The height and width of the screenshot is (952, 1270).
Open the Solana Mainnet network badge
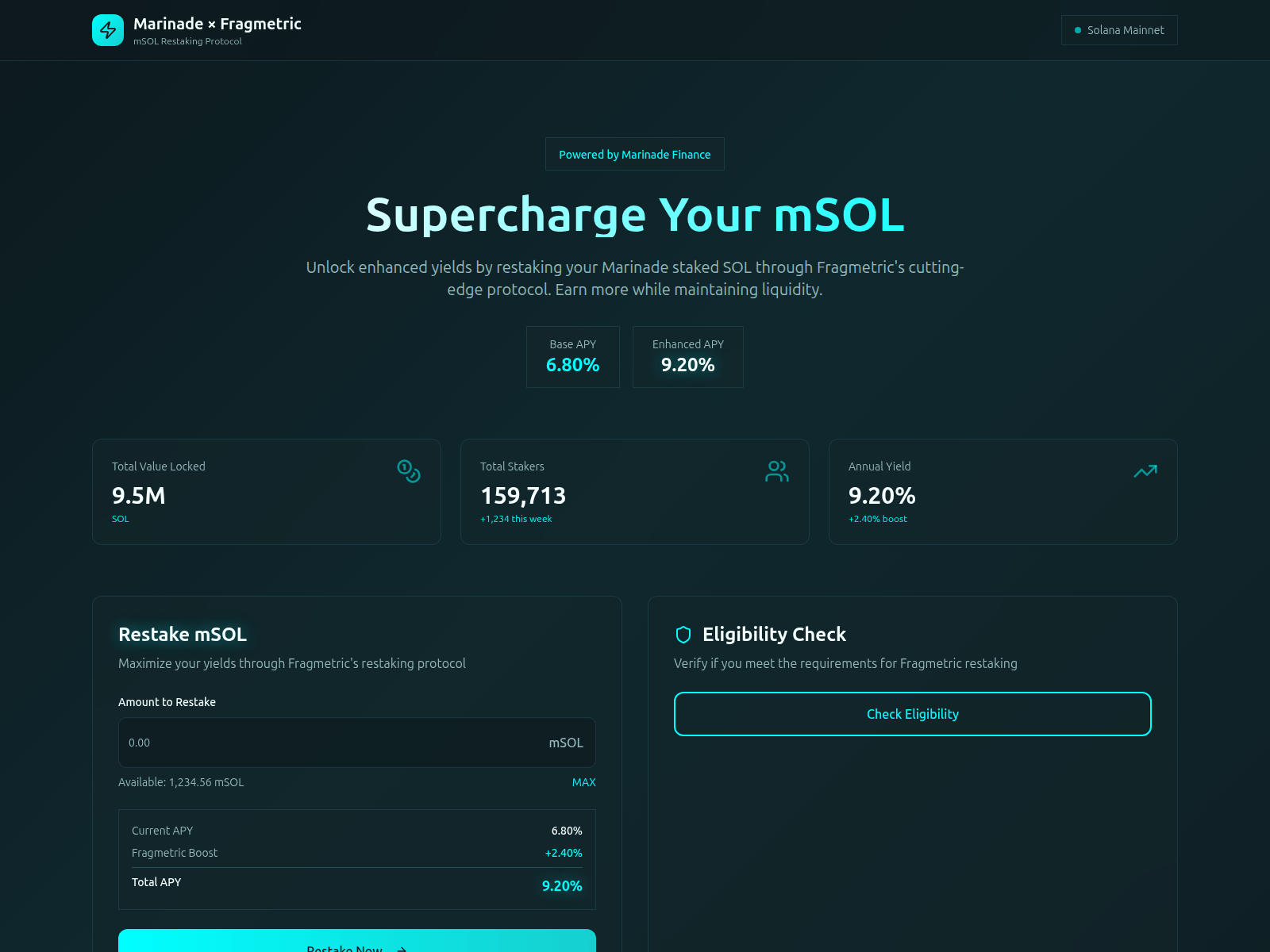(x=1119, y=30)
